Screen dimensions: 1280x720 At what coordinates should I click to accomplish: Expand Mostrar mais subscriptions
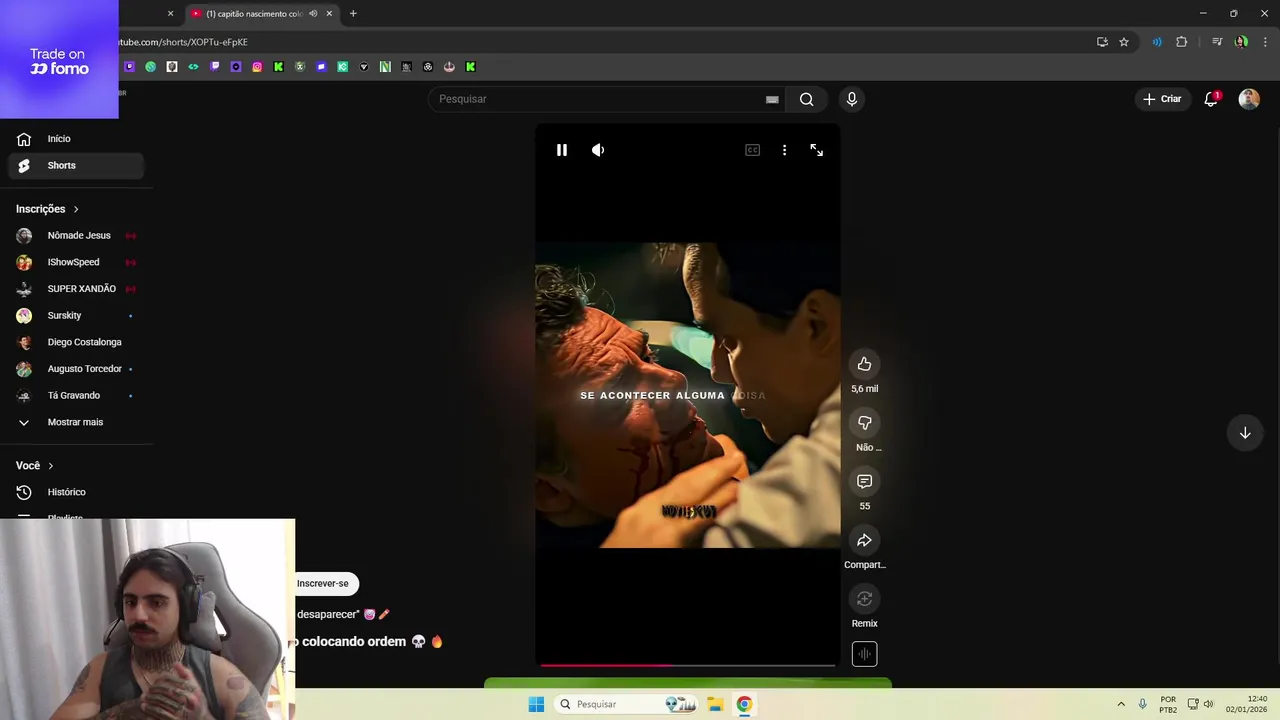click(x=76, y=422)
